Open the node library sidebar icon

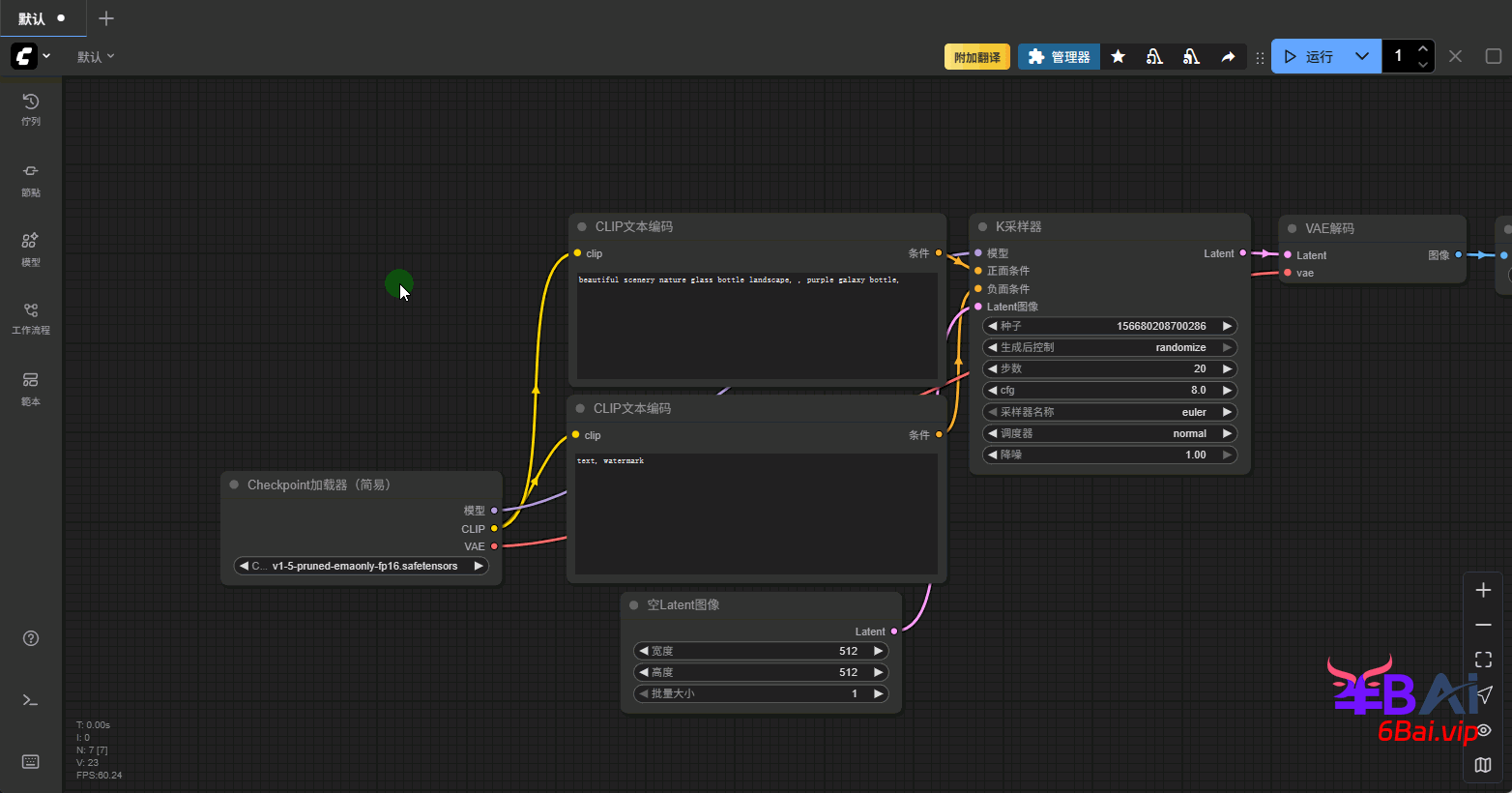(x=31, y=179)
